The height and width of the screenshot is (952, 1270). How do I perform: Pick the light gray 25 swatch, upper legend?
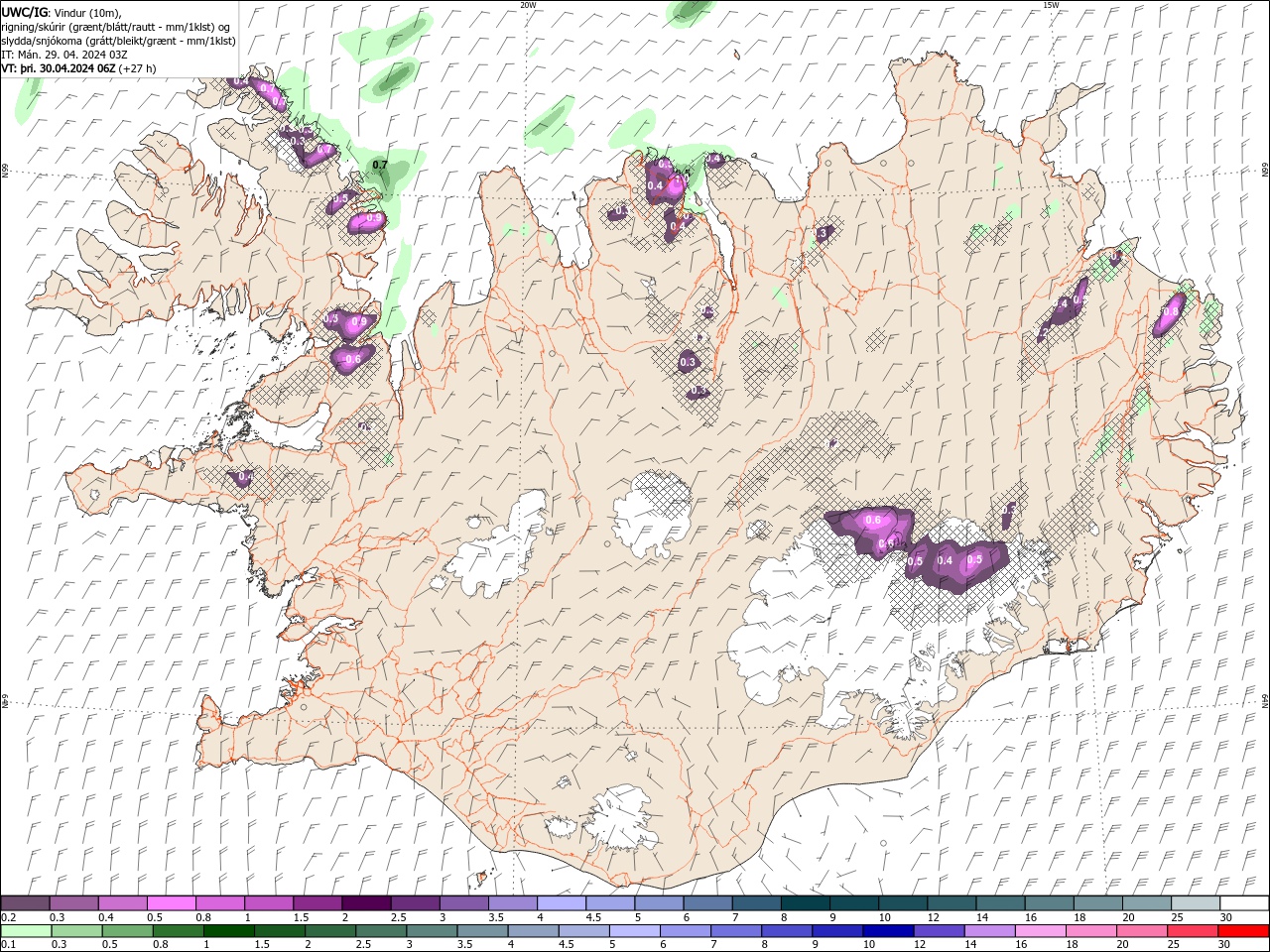[x=1196, y=903]
